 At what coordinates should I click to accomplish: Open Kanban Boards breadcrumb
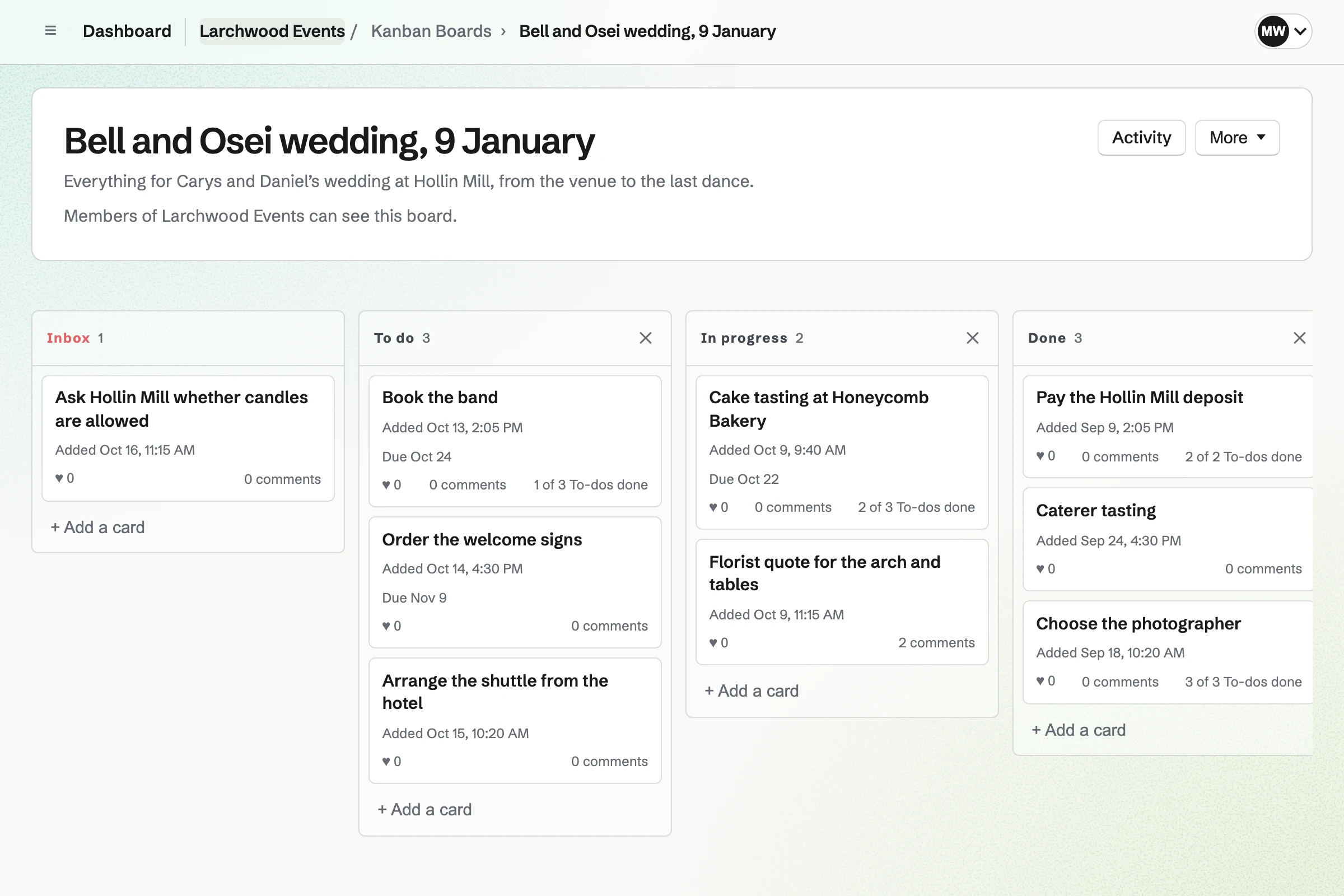click(x=431, y=31)
